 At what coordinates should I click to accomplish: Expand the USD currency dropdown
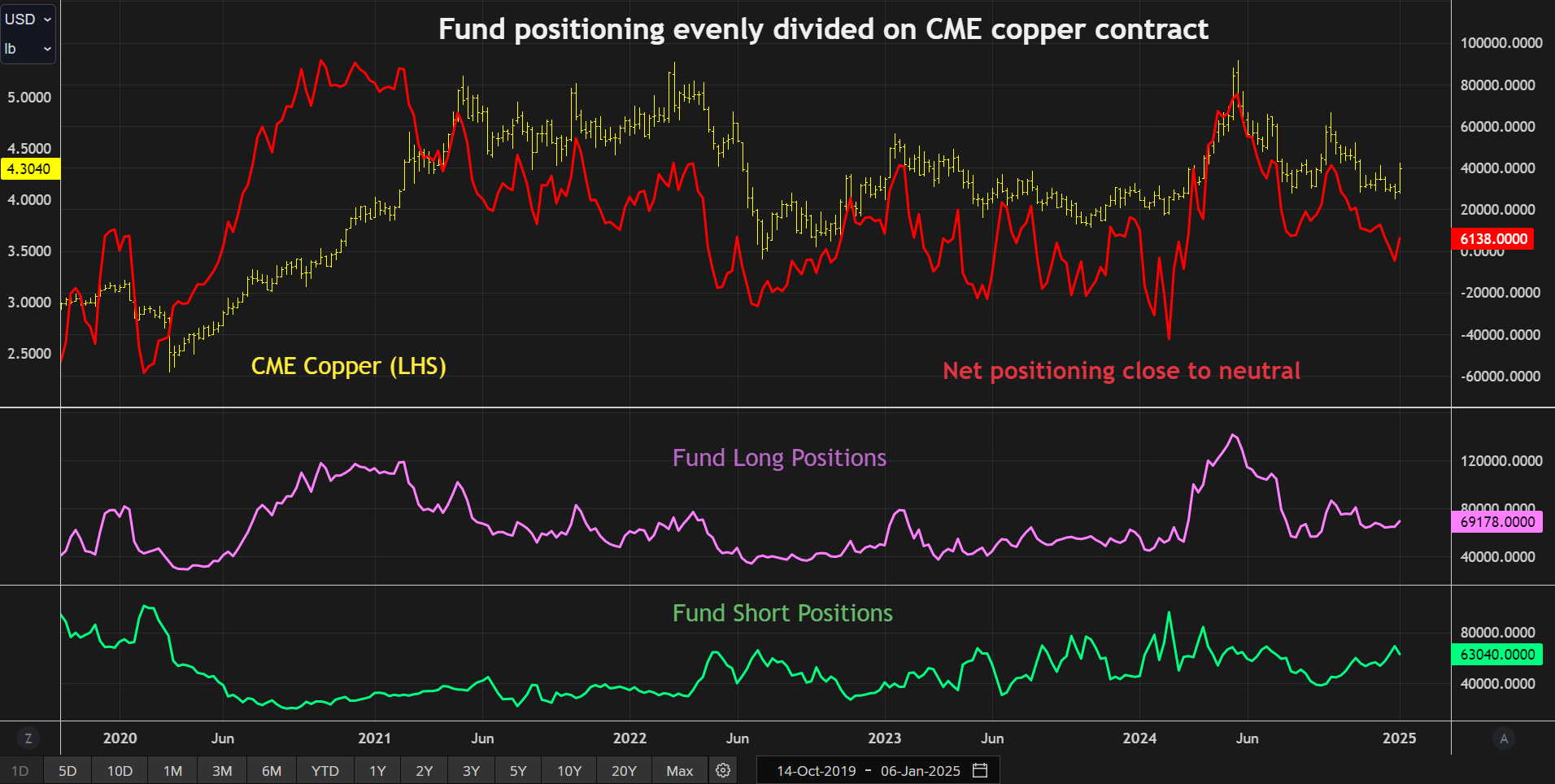tap(28, 19)
